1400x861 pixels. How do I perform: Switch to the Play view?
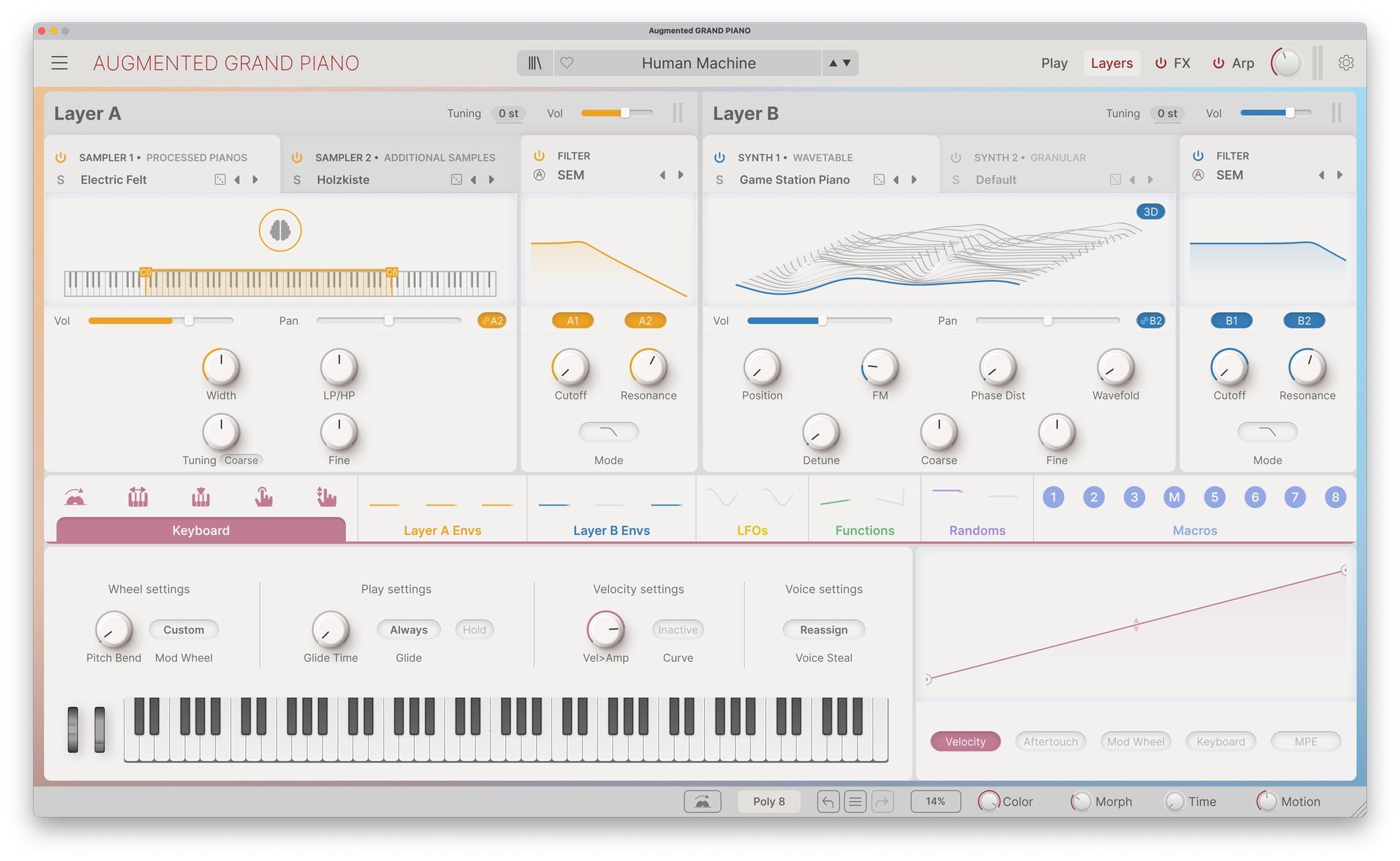point(1053,63)
